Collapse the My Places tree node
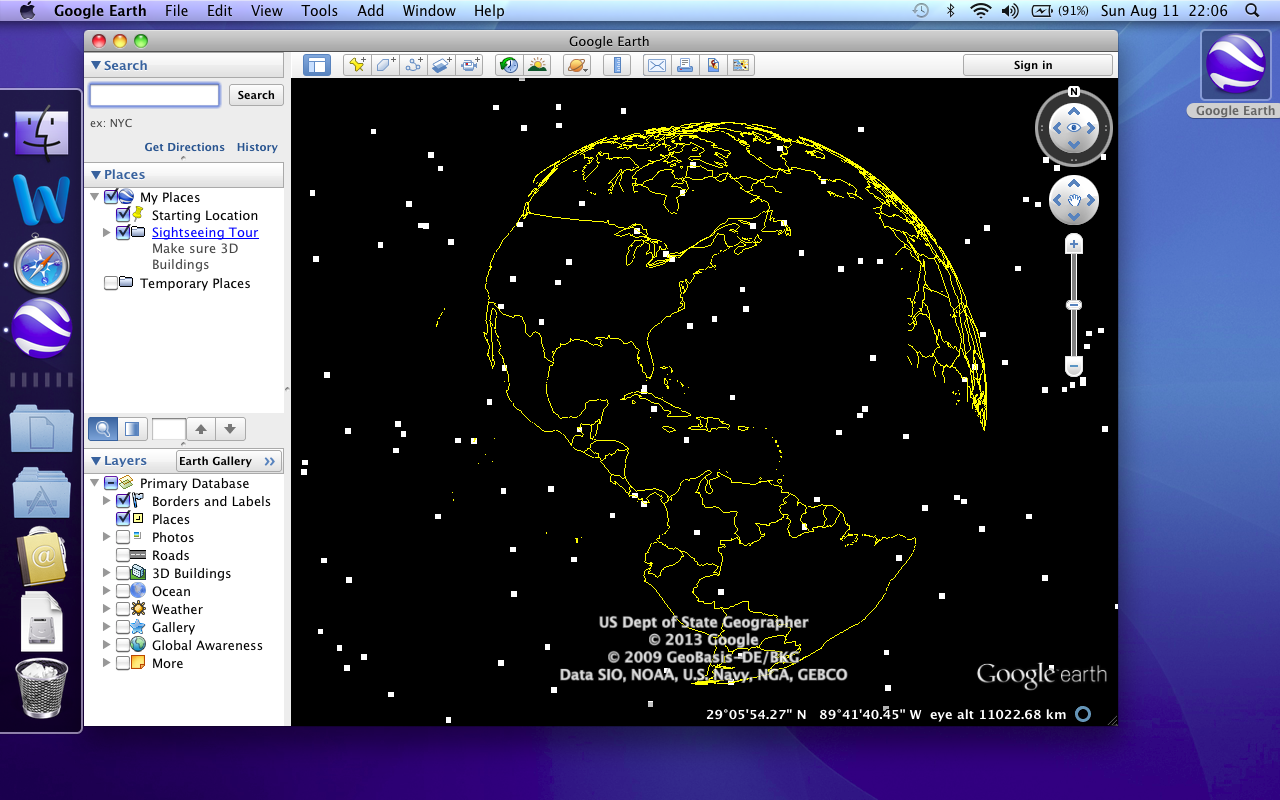The height and width of the screenshot is (800, 1280). [x=95, y=197]
